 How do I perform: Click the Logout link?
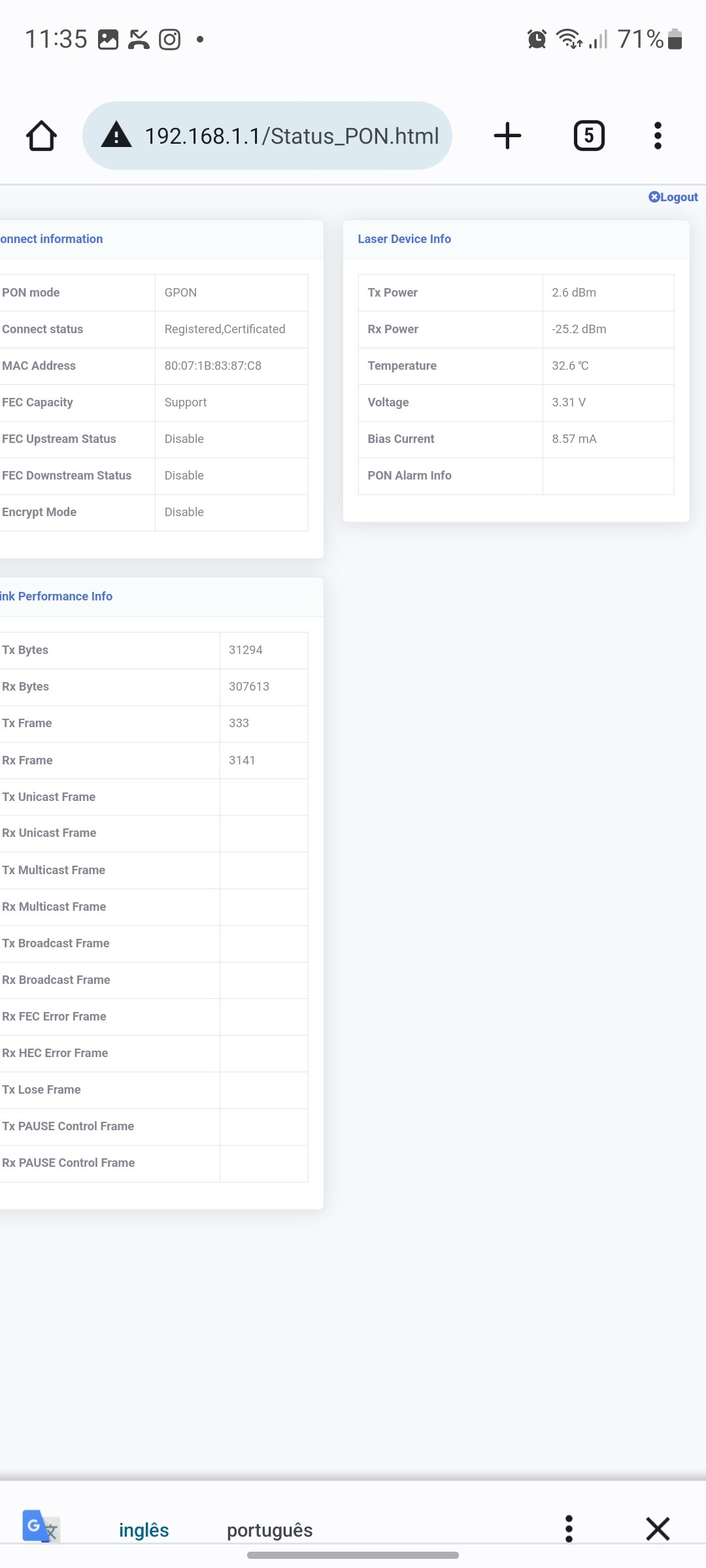(x=673, y=197)
